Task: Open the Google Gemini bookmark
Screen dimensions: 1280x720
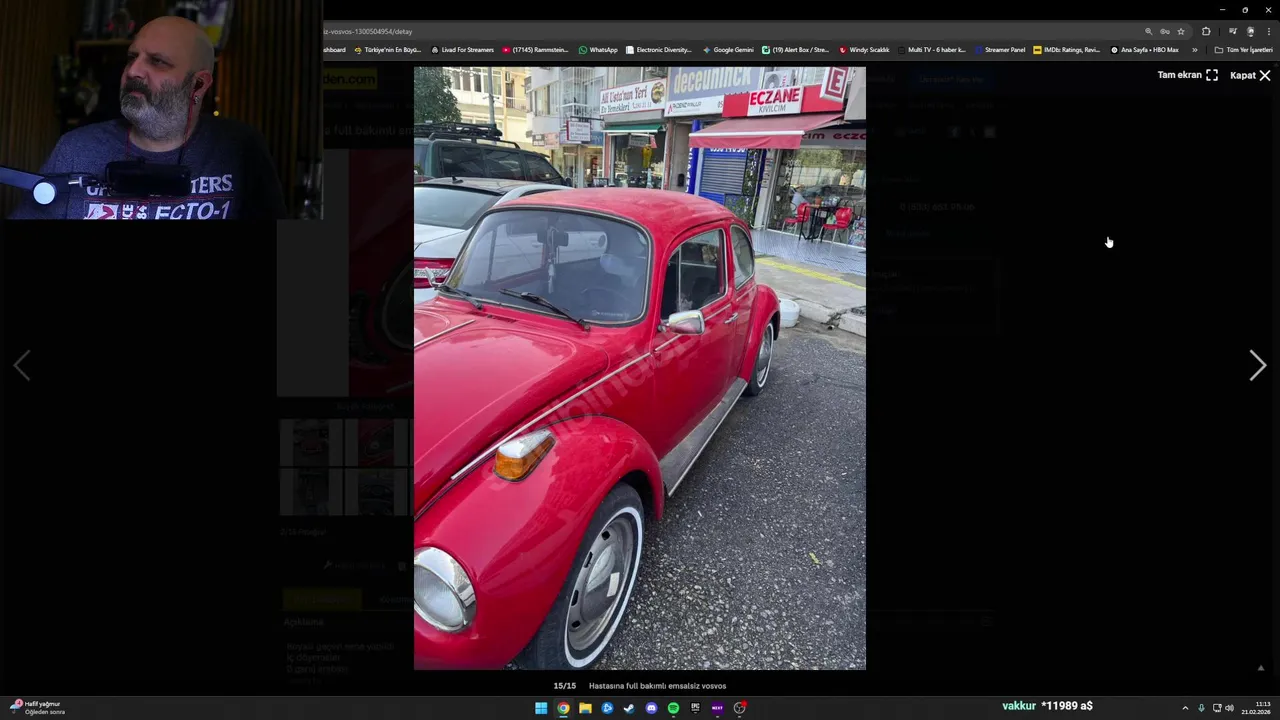Action: coord(728,50)
